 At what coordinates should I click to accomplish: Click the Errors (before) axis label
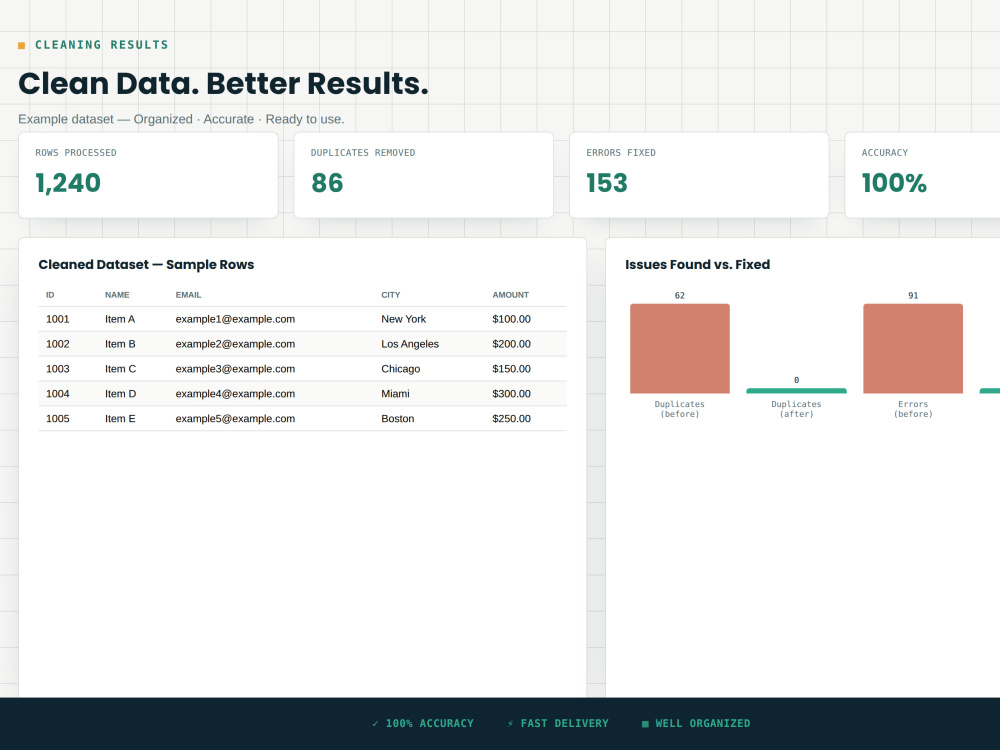tap(913, 409)
